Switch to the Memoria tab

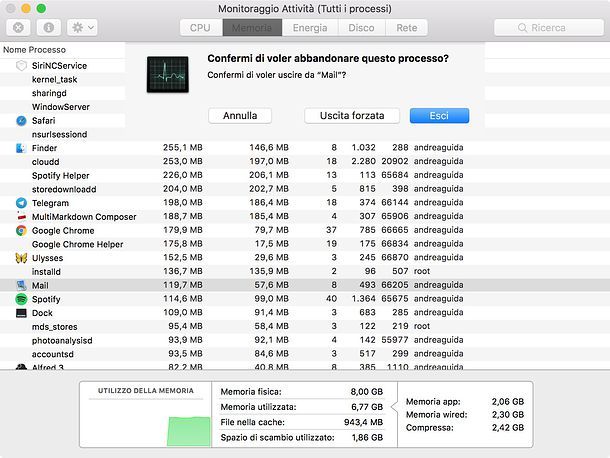click(252, 28)
